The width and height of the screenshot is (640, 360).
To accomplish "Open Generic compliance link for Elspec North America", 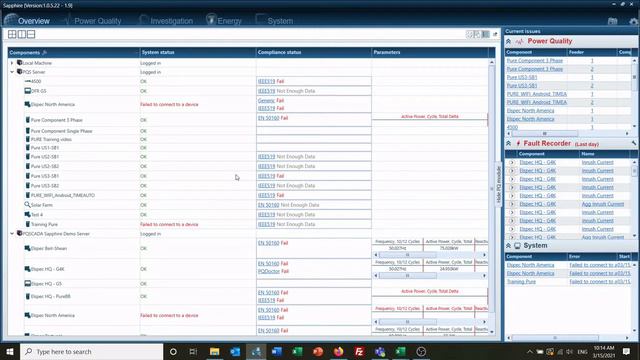I will click(266, 100).
